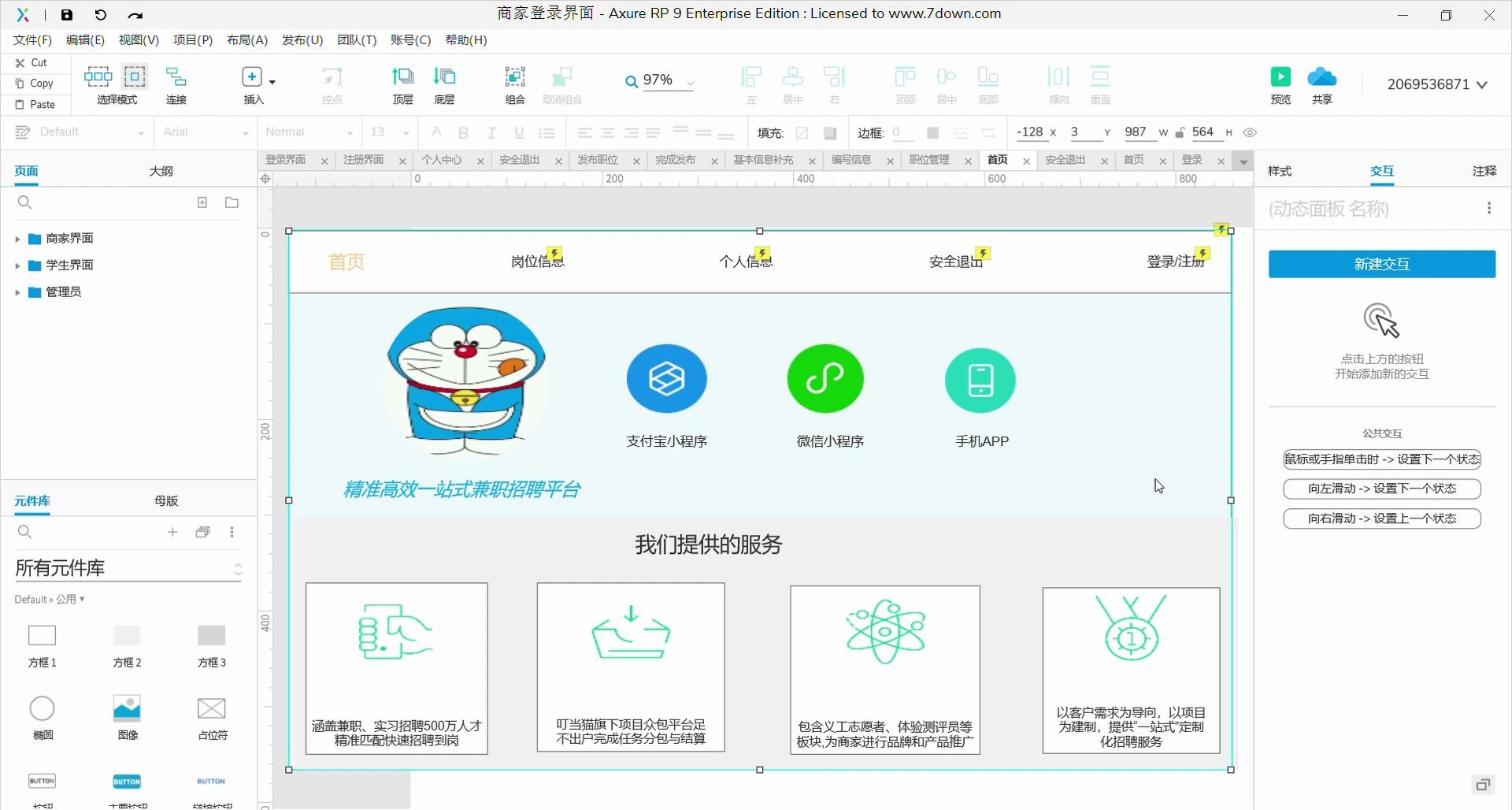The height and width of the screenshot is (810, 1512).
Task: Close the 登录界面 page tab
Action: [324, 161]
